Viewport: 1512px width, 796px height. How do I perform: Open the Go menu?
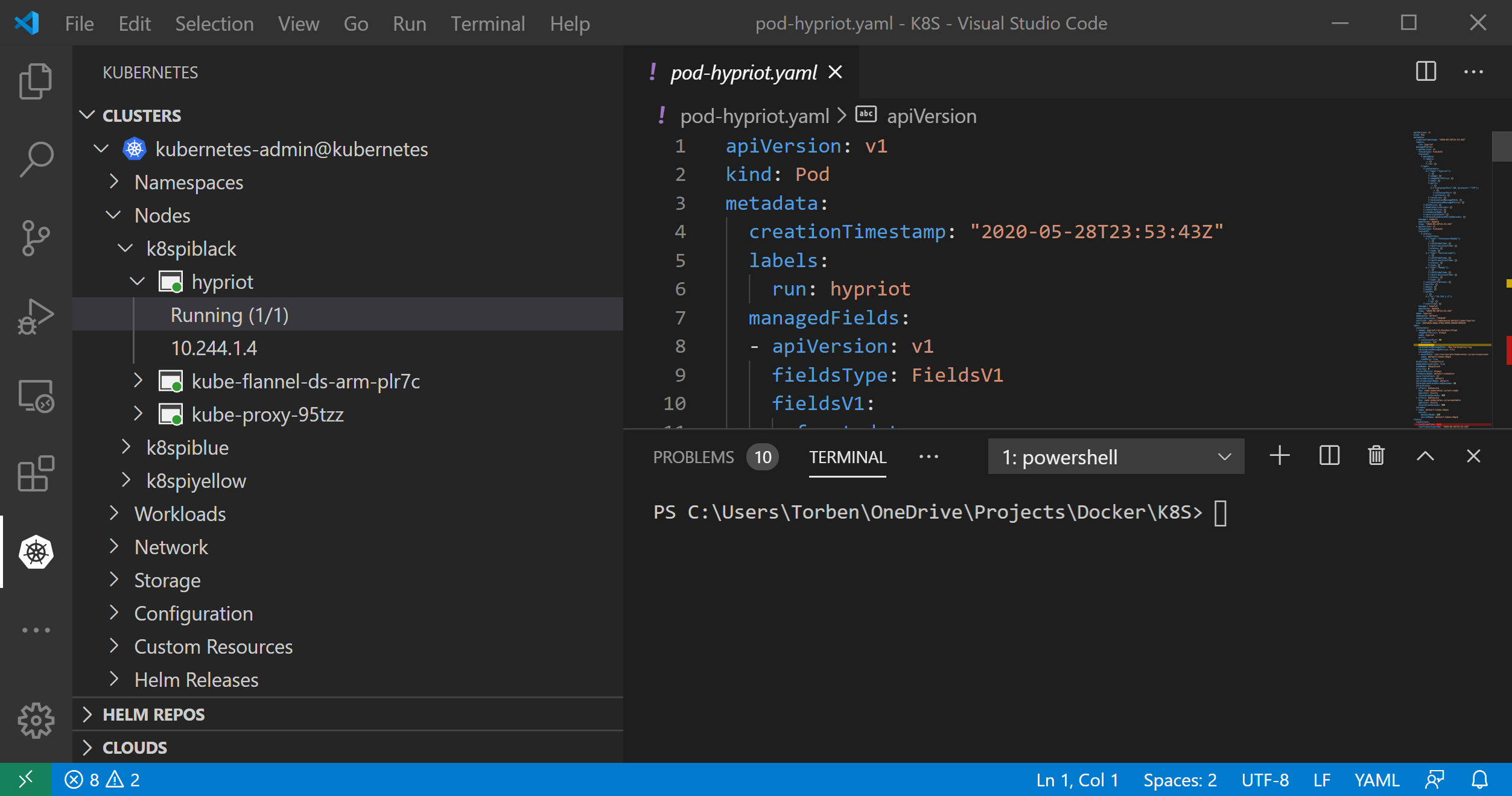356,24
